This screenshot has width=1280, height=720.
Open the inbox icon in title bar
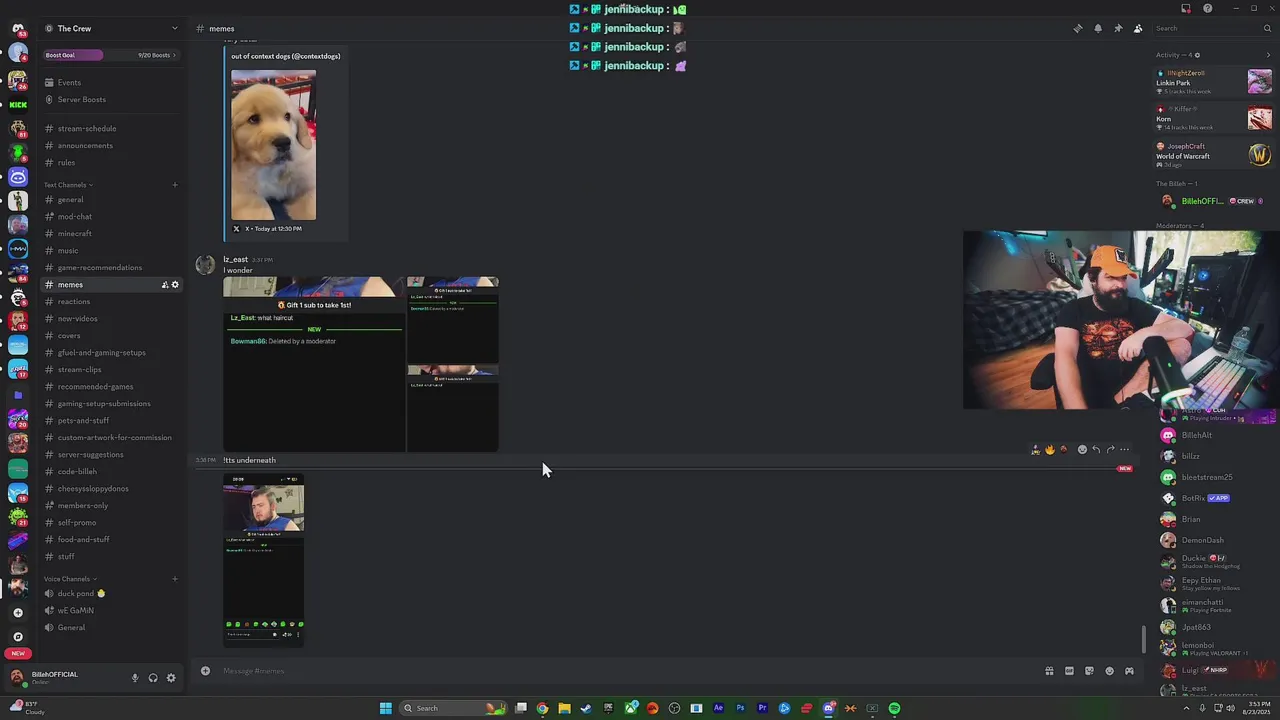click(x=1186, y=8)
